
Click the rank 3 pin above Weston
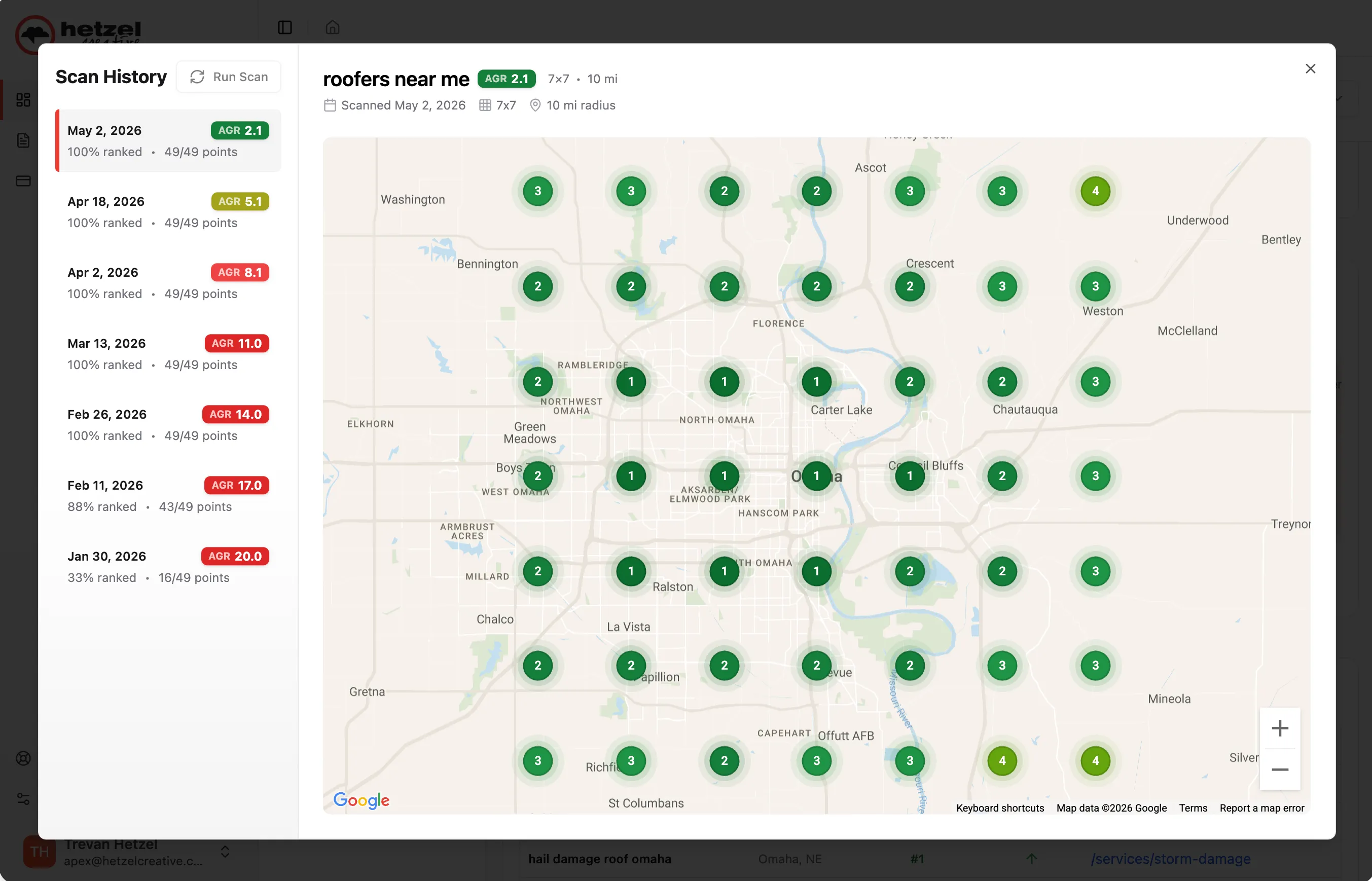click(x=1095, y=286)
